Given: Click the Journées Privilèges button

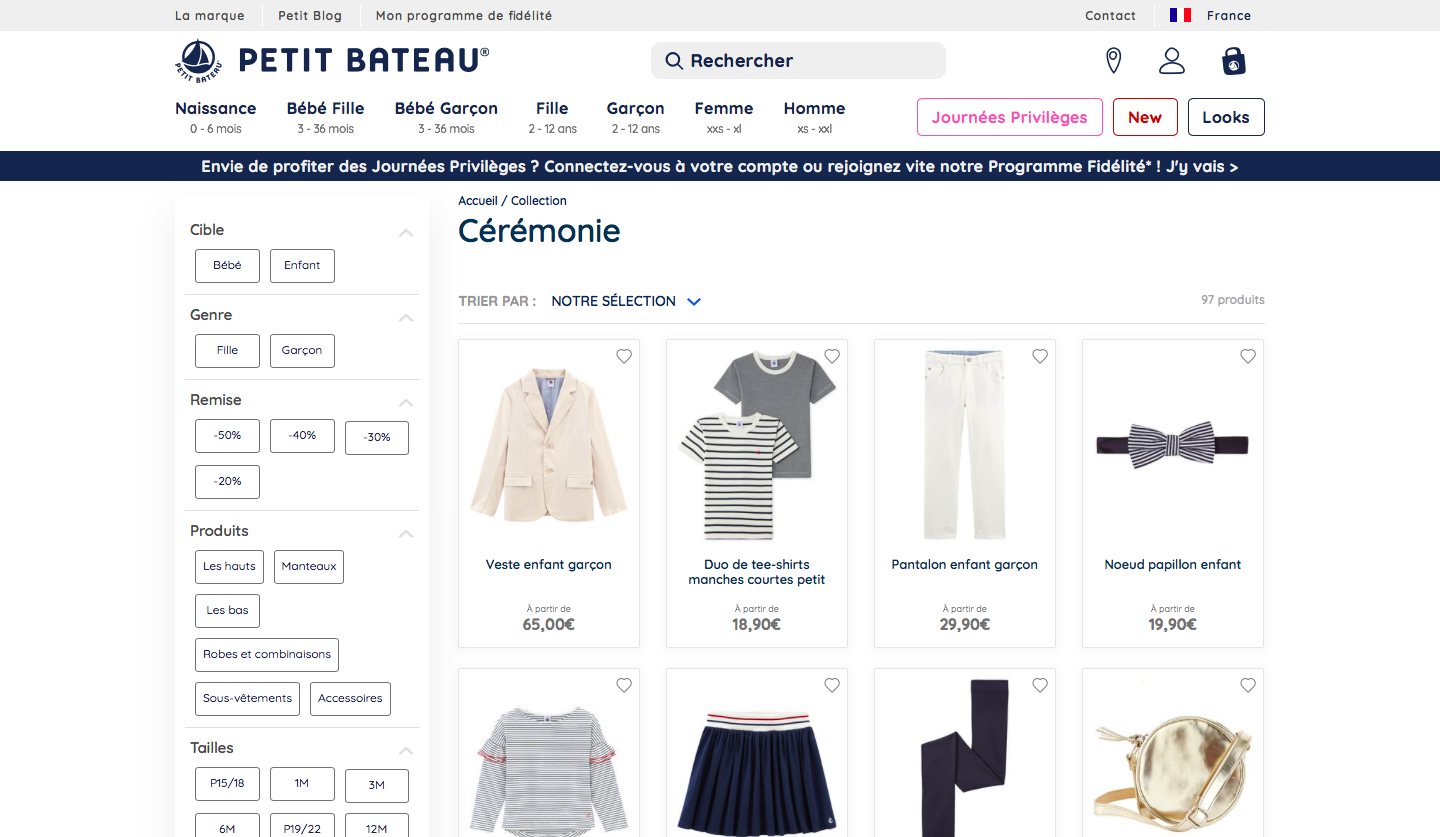Looking at the screenshot, I should [x=1009, y=117].
